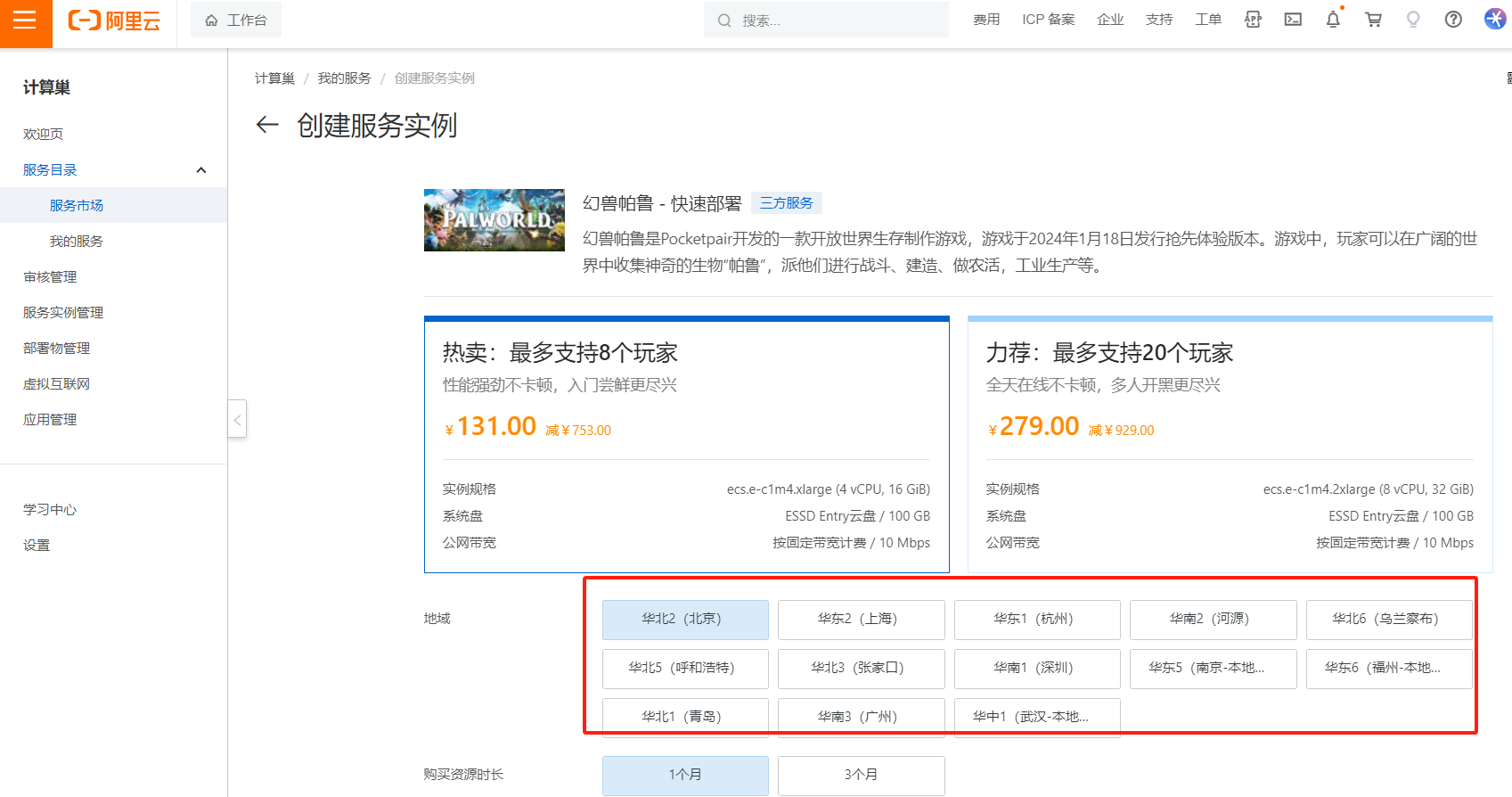
Task: Open the 企业 menu
Action: coord(1110,20)
